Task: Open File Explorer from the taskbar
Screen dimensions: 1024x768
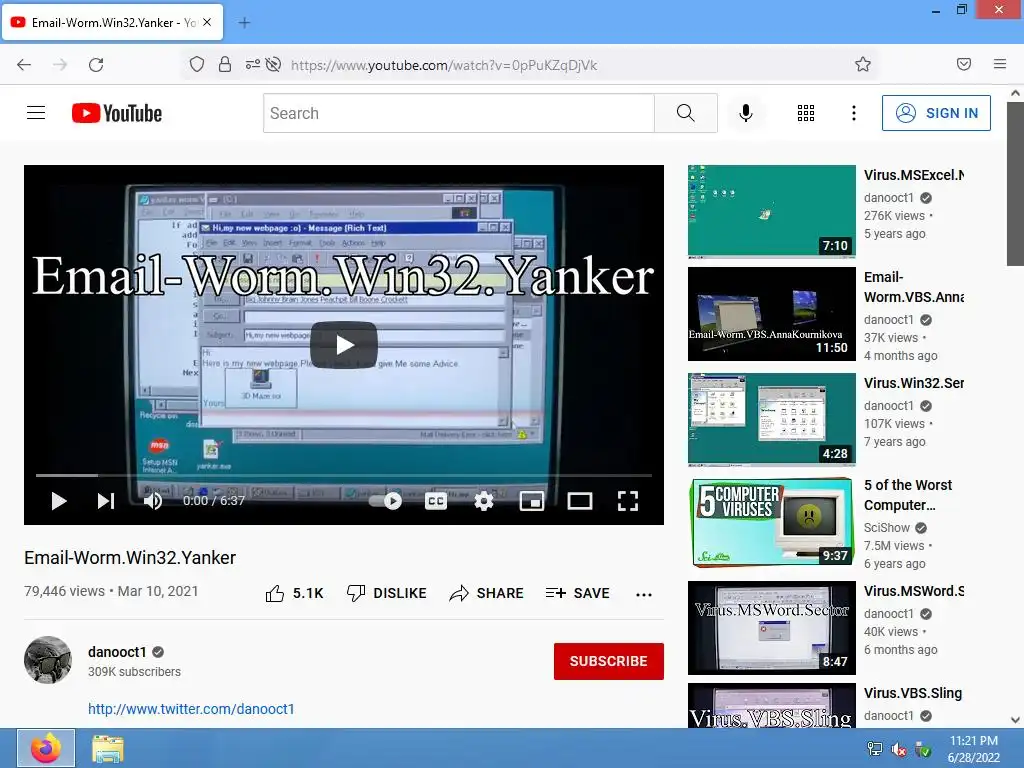Action: click(108, 749)
